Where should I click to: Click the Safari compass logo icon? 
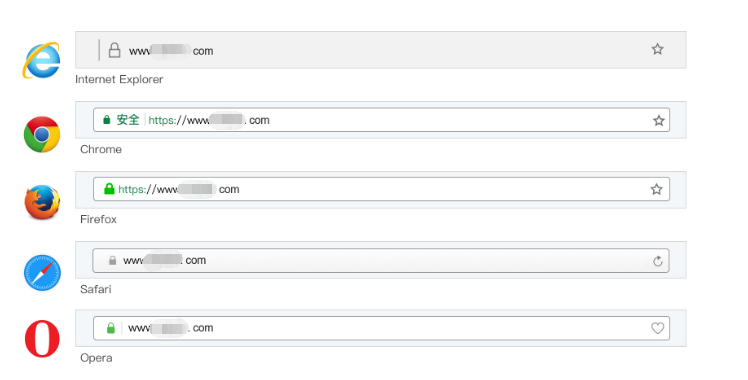tap(42, 273)
